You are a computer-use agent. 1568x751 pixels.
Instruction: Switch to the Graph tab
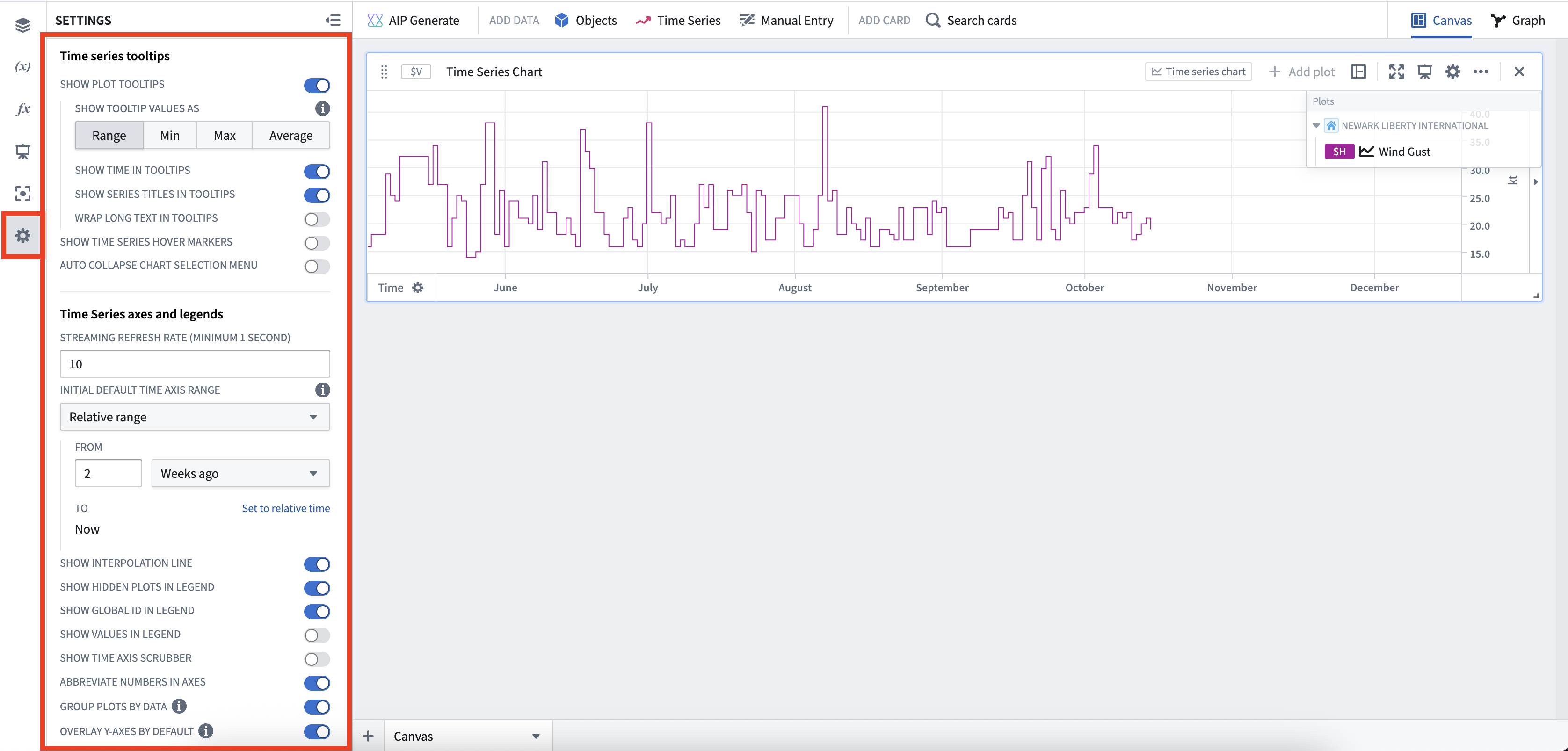point(1518,20)
